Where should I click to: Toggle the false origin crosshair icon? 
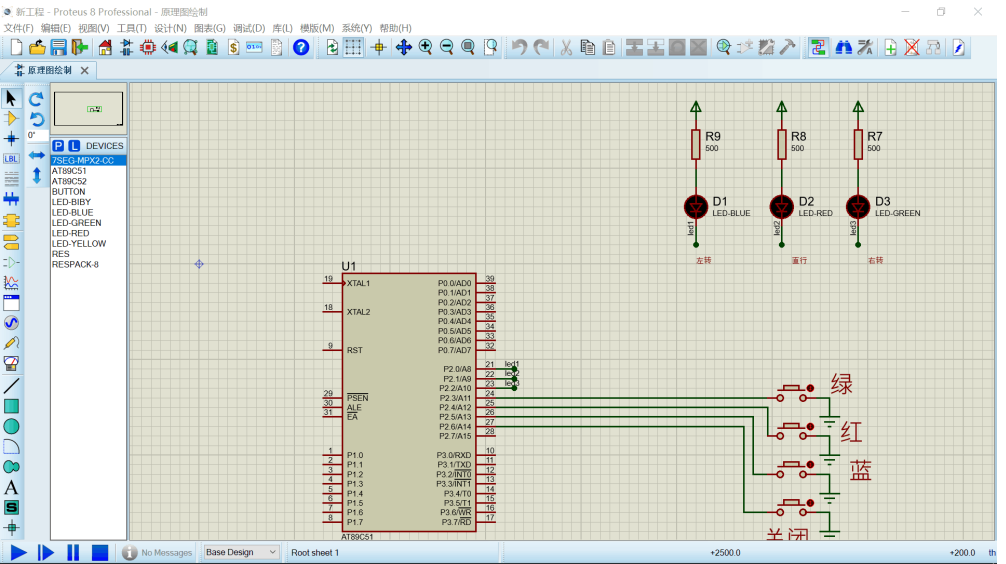379,47
